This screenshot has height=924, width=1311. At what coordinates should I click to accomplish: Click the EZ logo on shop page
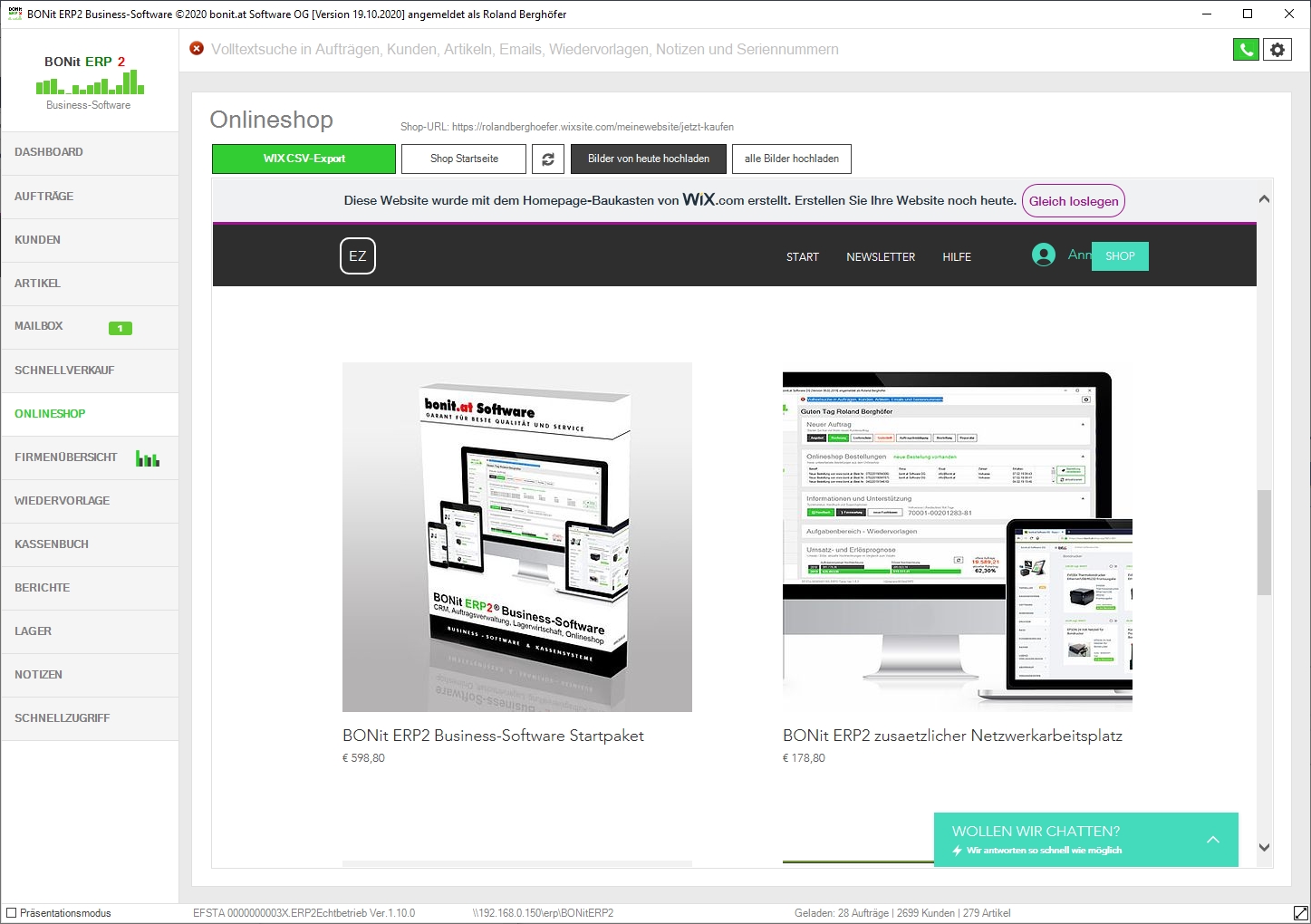click(x=358, y=255)
